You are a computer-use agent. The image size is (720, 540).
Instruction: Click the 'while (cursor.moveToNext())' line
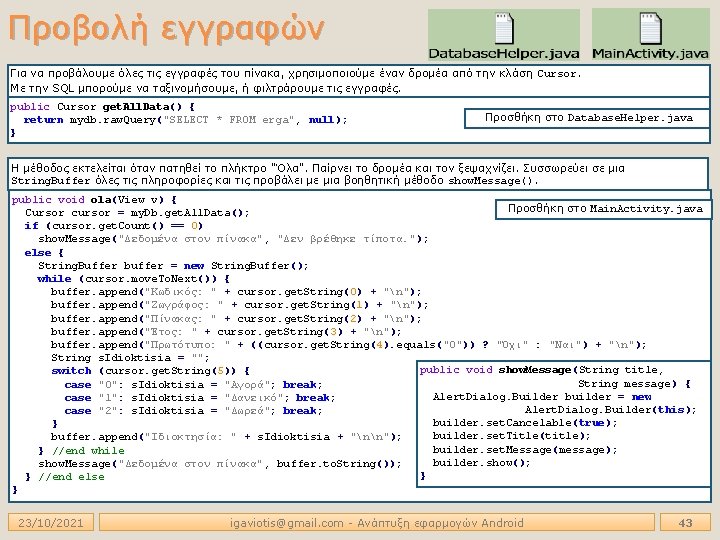click(x=133, y=279)
